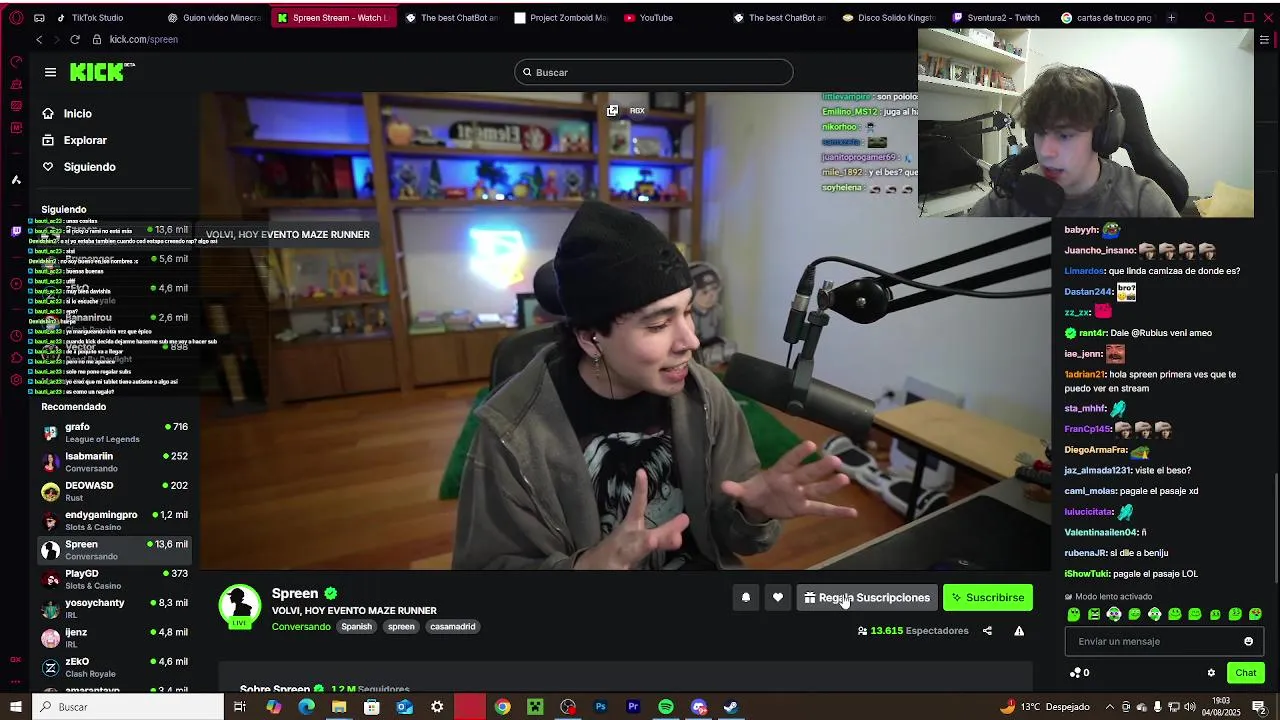Screen dimensions: 1280x720
Task: Click the Spanish tag
Action: point(356,627)
